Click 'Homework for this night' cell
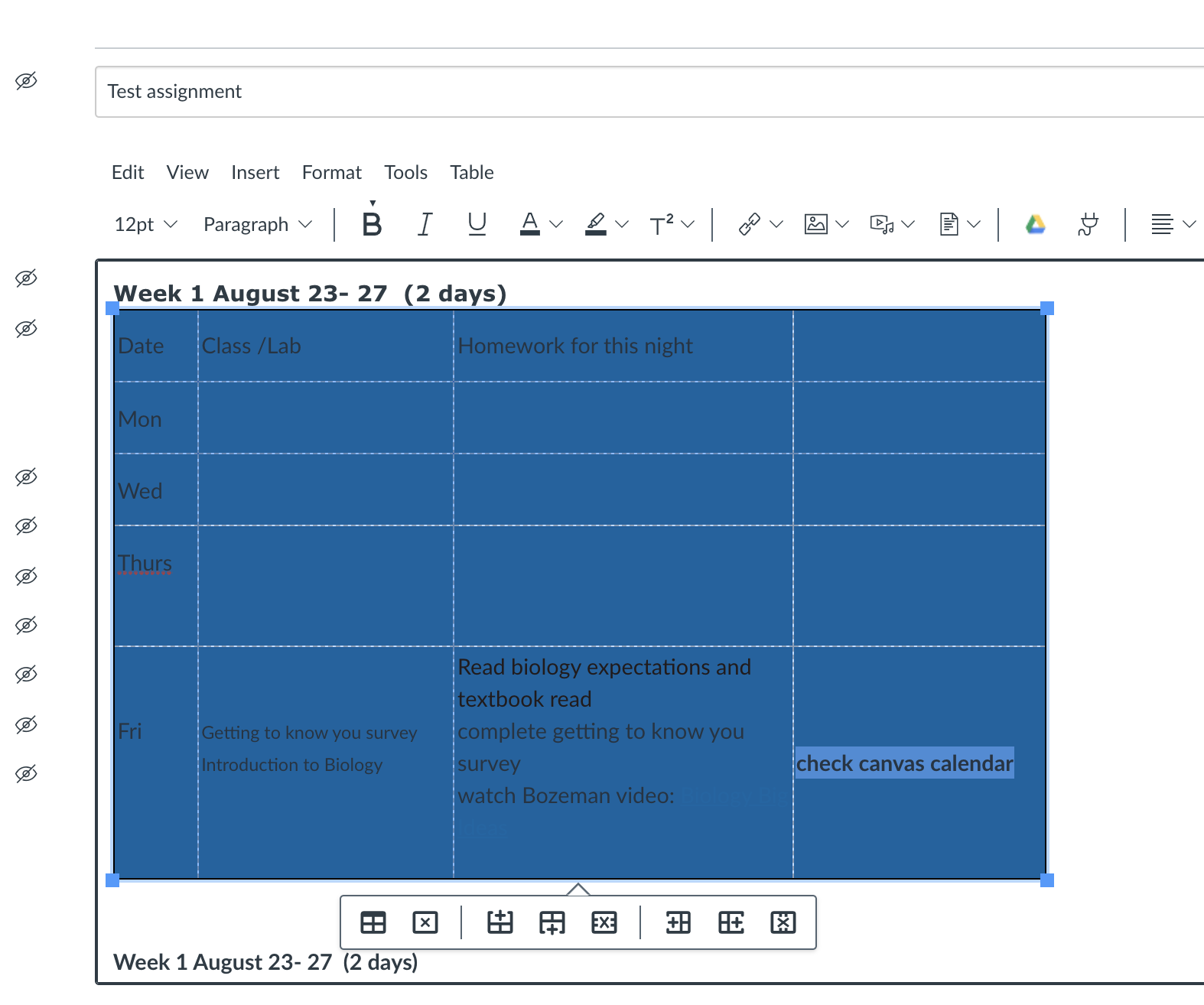1204x1005 pixels. click(x=623, y=346)
